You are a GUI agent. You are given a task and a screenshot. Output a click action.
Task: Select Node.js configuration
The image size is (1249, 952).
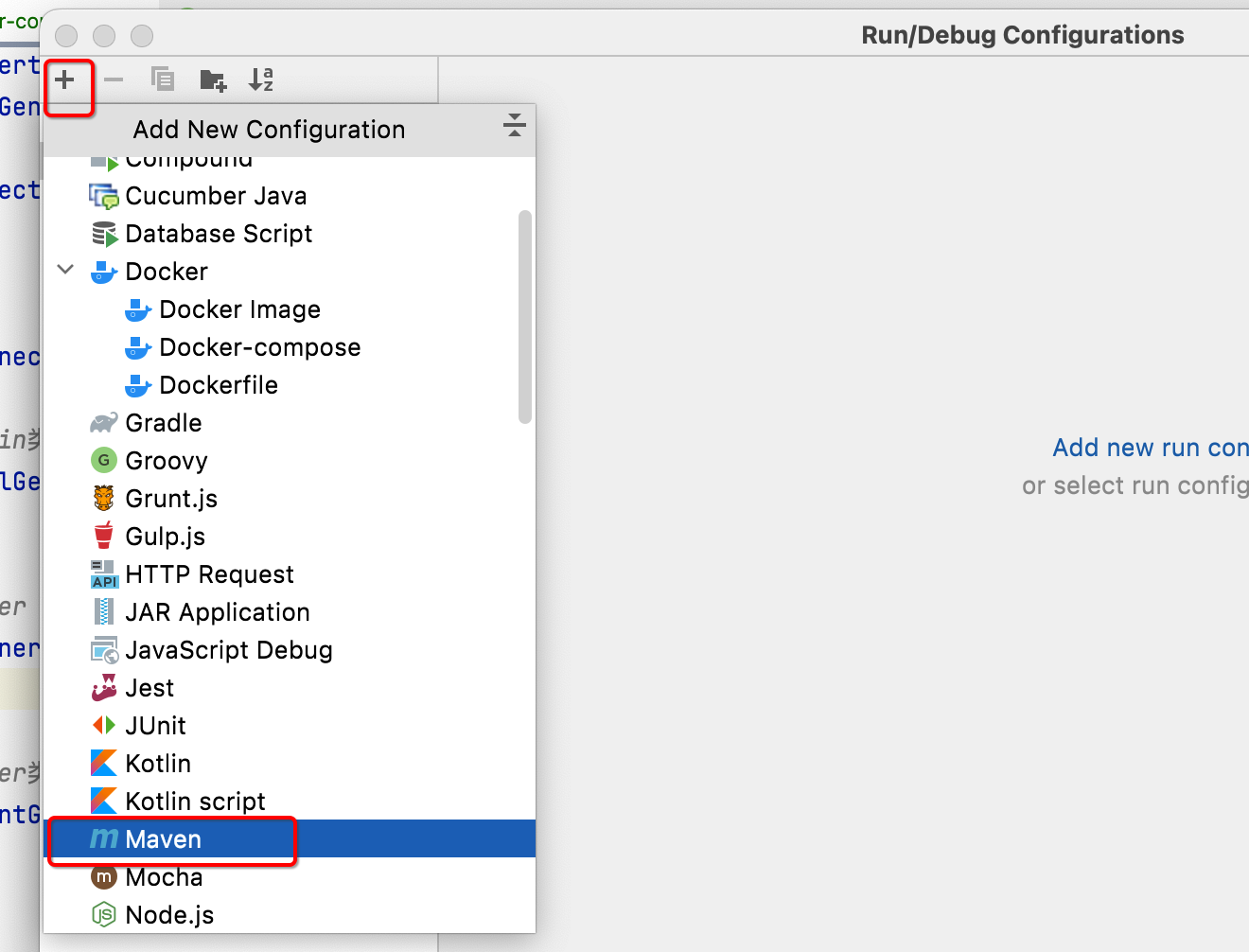point(290,915)
